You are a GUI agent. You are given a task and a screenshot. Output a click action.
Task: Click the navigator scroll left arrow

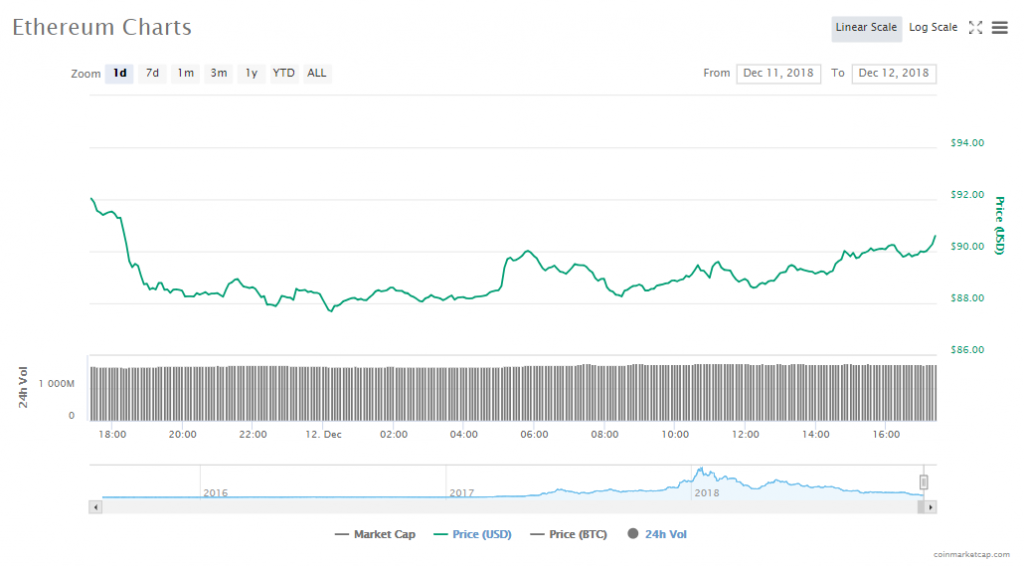click(96, 508)
